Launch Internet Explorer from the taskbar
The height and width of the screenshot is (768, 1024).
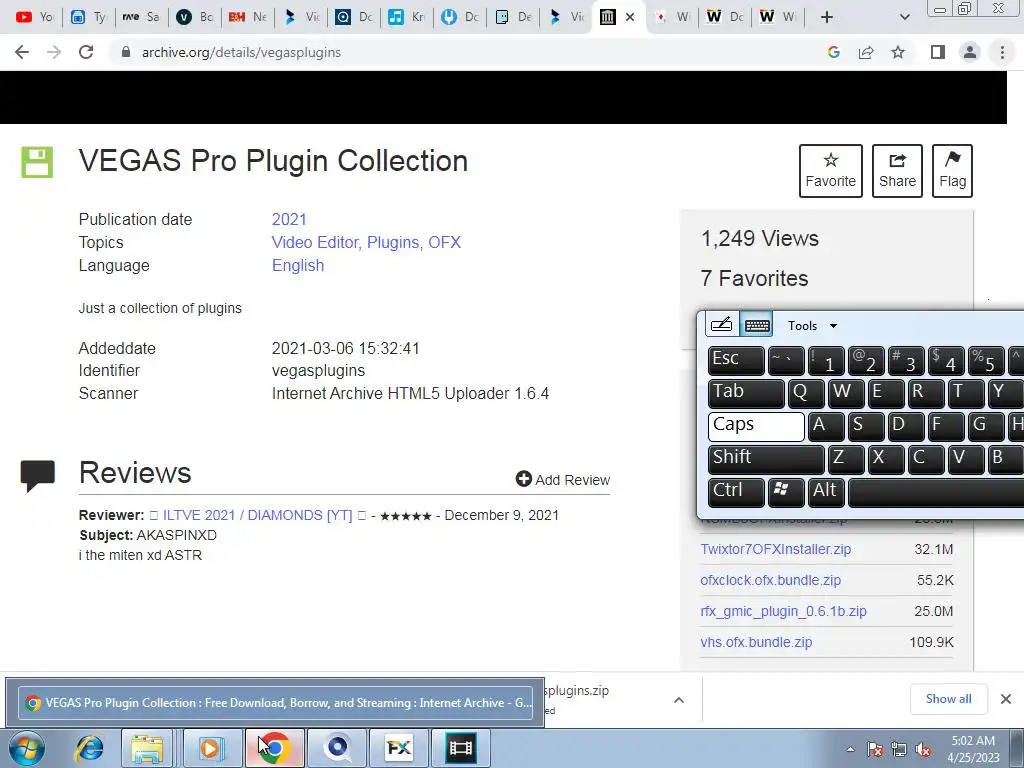89,748
